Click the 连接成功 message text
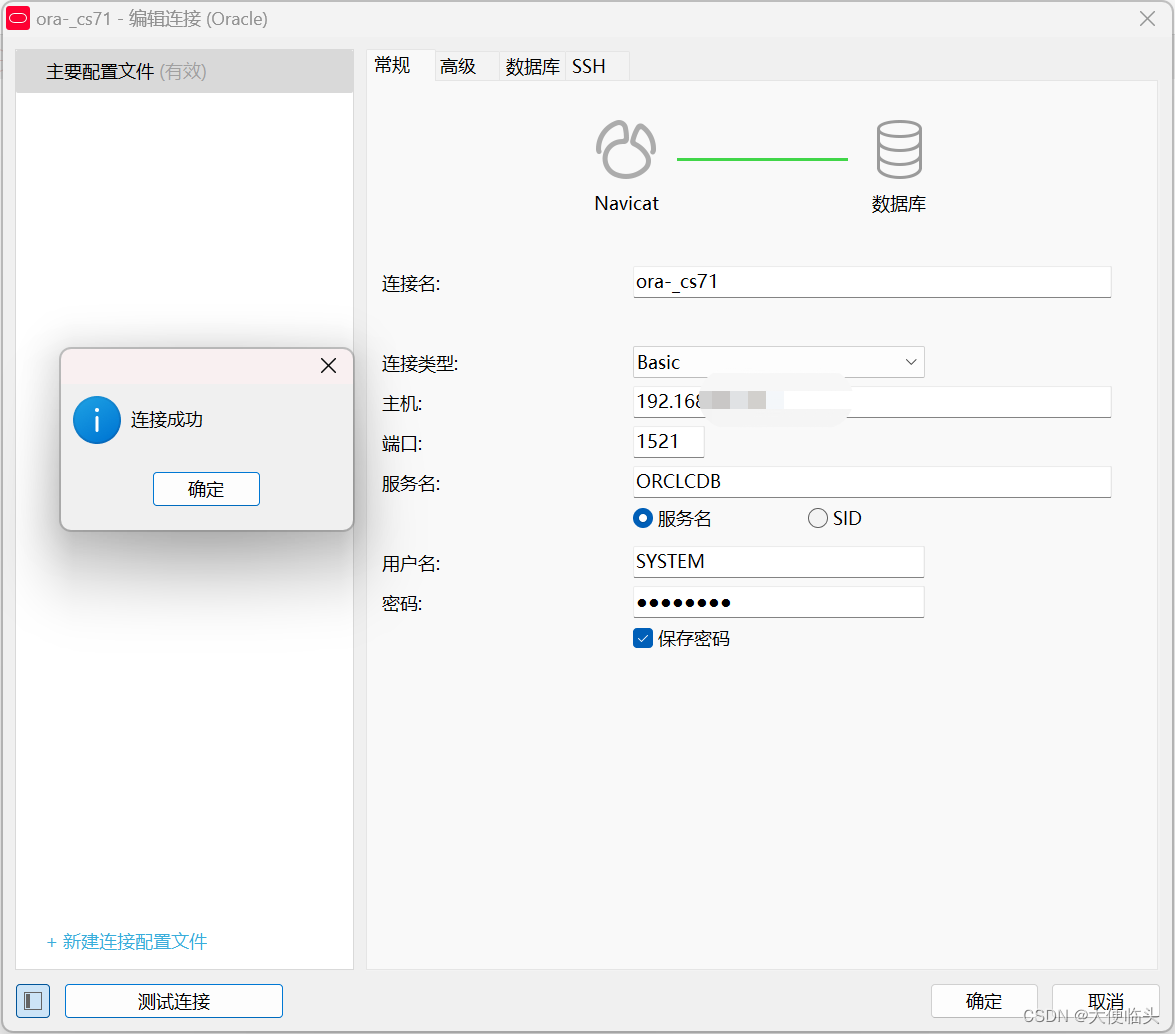The width and height of the screenshot is (1175, 1034). pyautogui.click(x=167, y=420)
